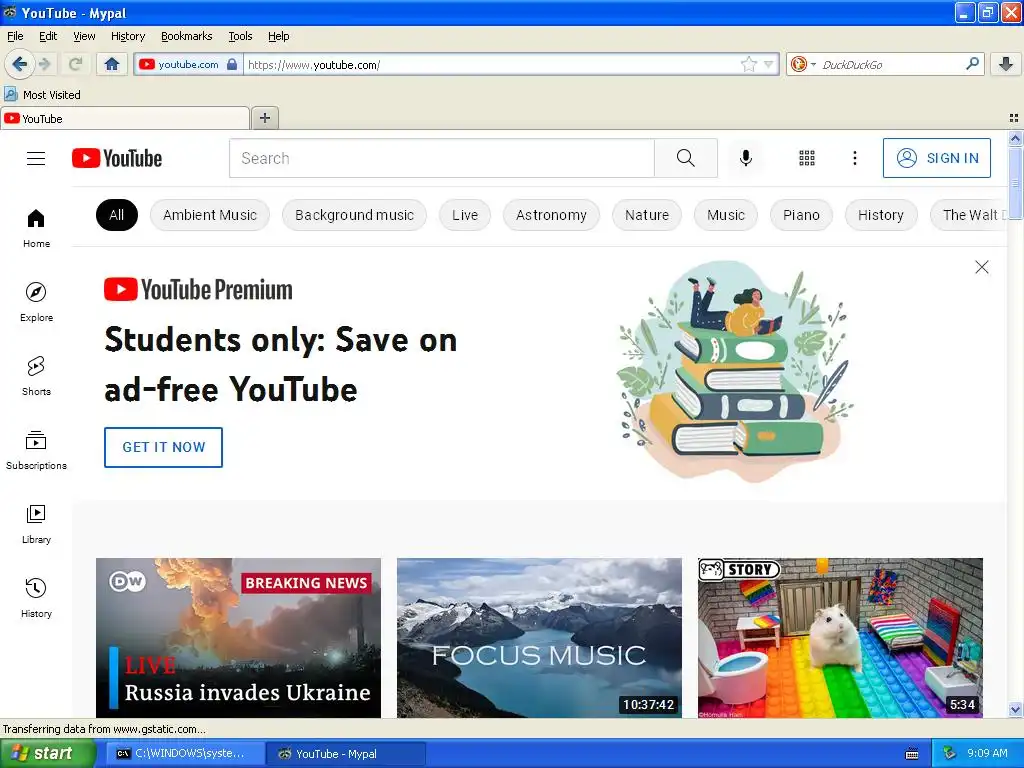Open the YouTube apps grid
The image size is (1024, 768).
click(807, 158)
